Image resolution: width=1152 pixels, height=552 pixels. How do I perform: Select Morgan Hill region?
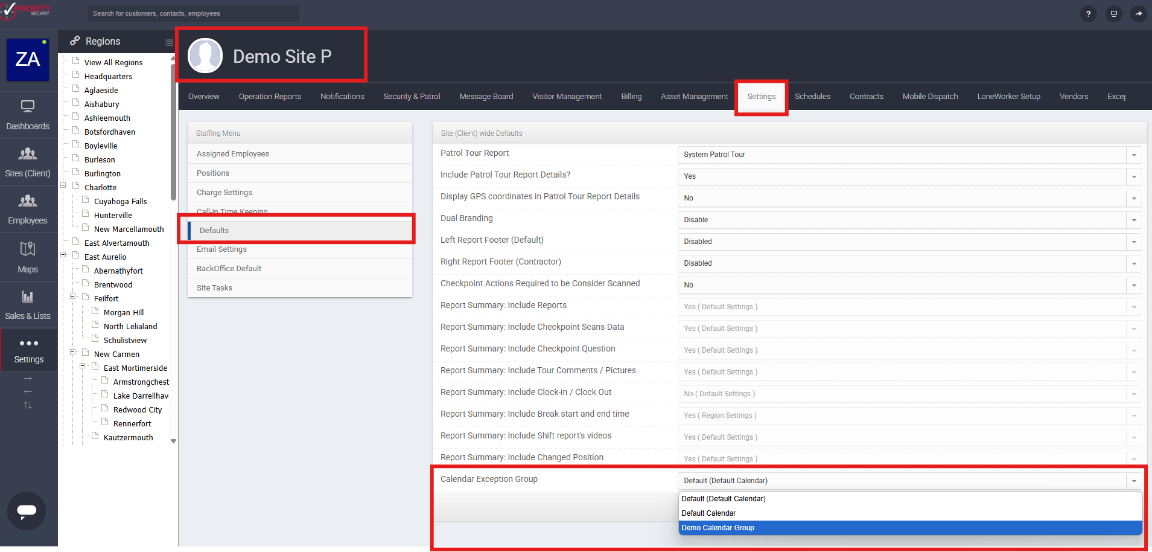coord(124,312)
